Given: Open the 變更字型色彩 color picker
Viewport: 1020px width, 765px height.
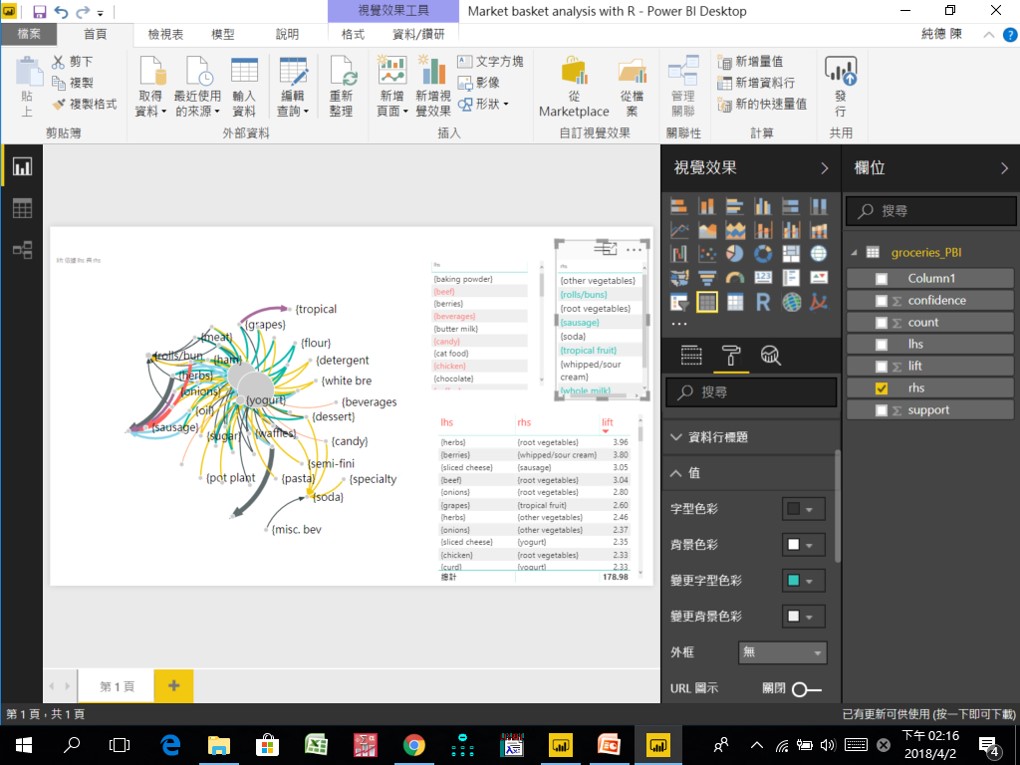Looking at the screenshot, I should 803,581.
